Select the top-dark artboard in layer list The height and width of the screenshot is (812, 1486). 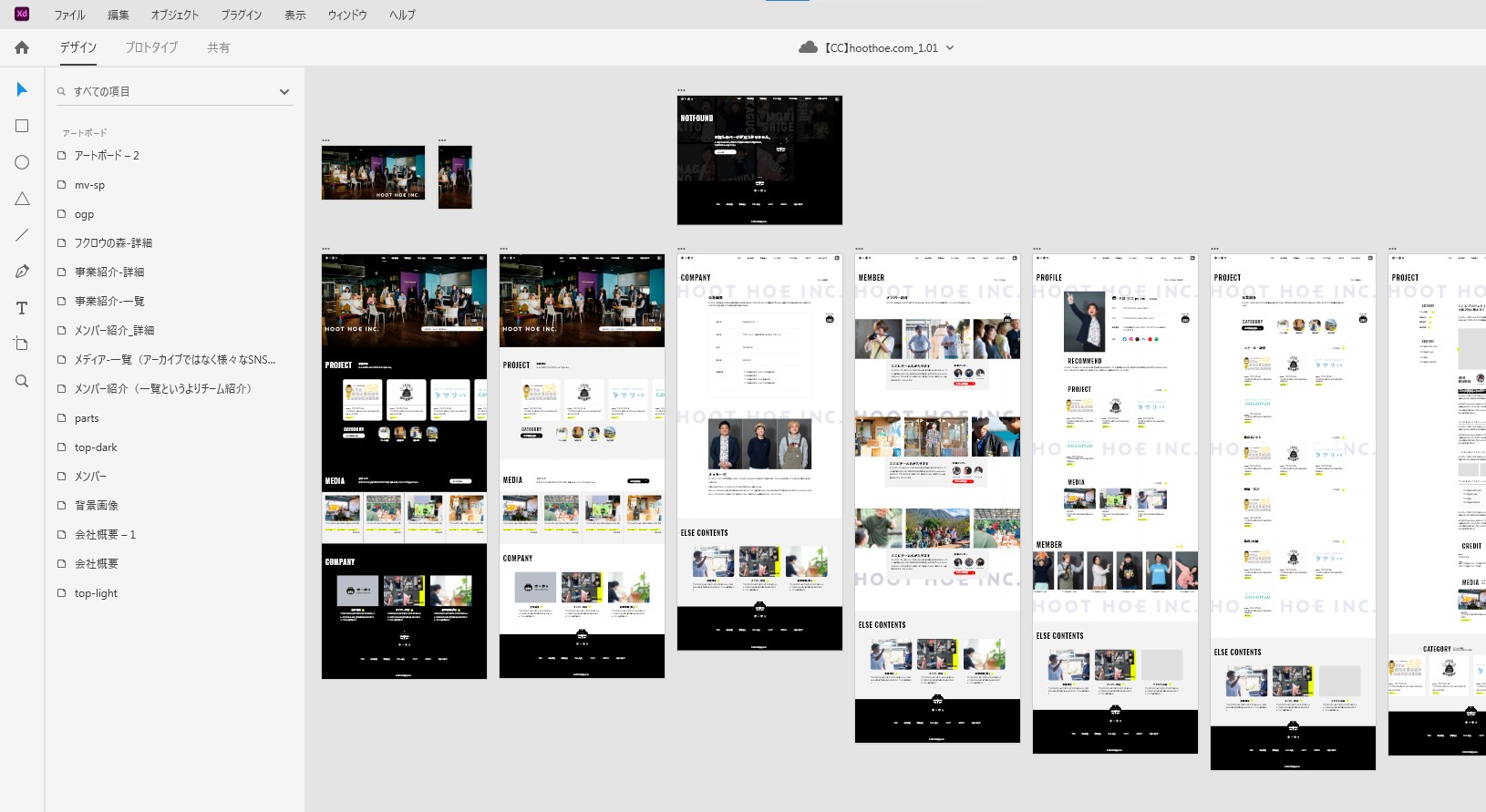click(96, 447)
